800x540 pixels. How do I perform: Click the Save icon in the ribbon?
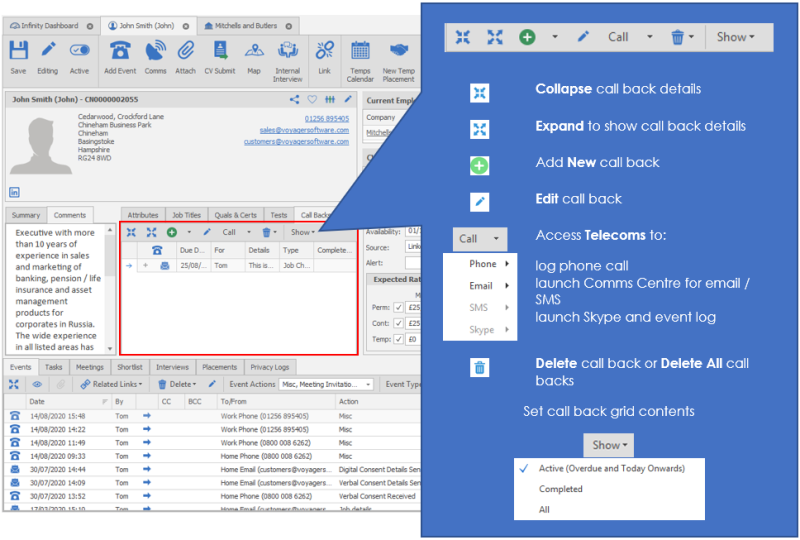[x=18, y=52]
